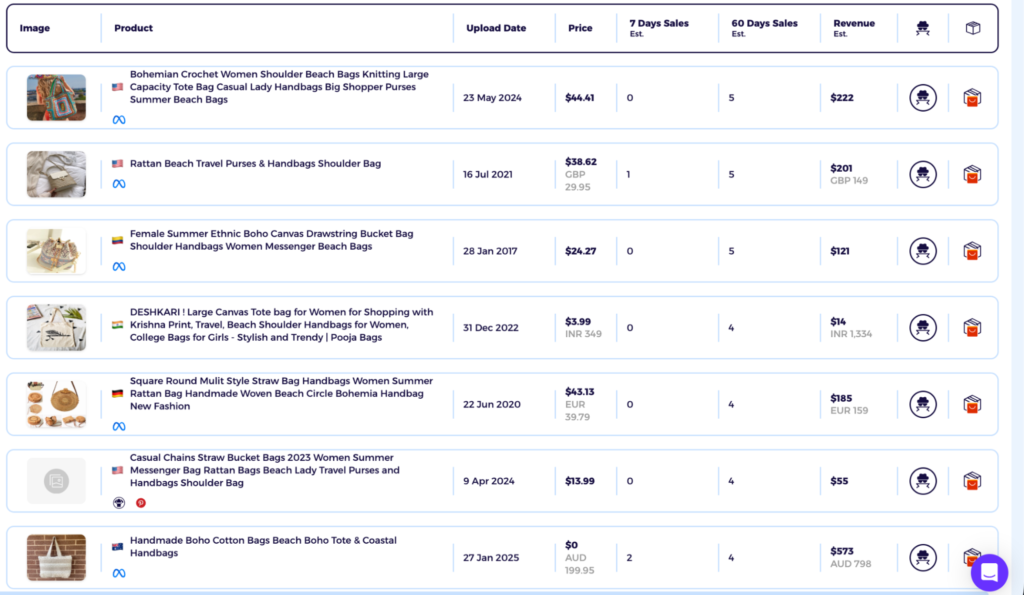Click upload date 23 May 2024
This screenshot has width=1024, height=595.
pyautogui.click(x=492, y=98)
